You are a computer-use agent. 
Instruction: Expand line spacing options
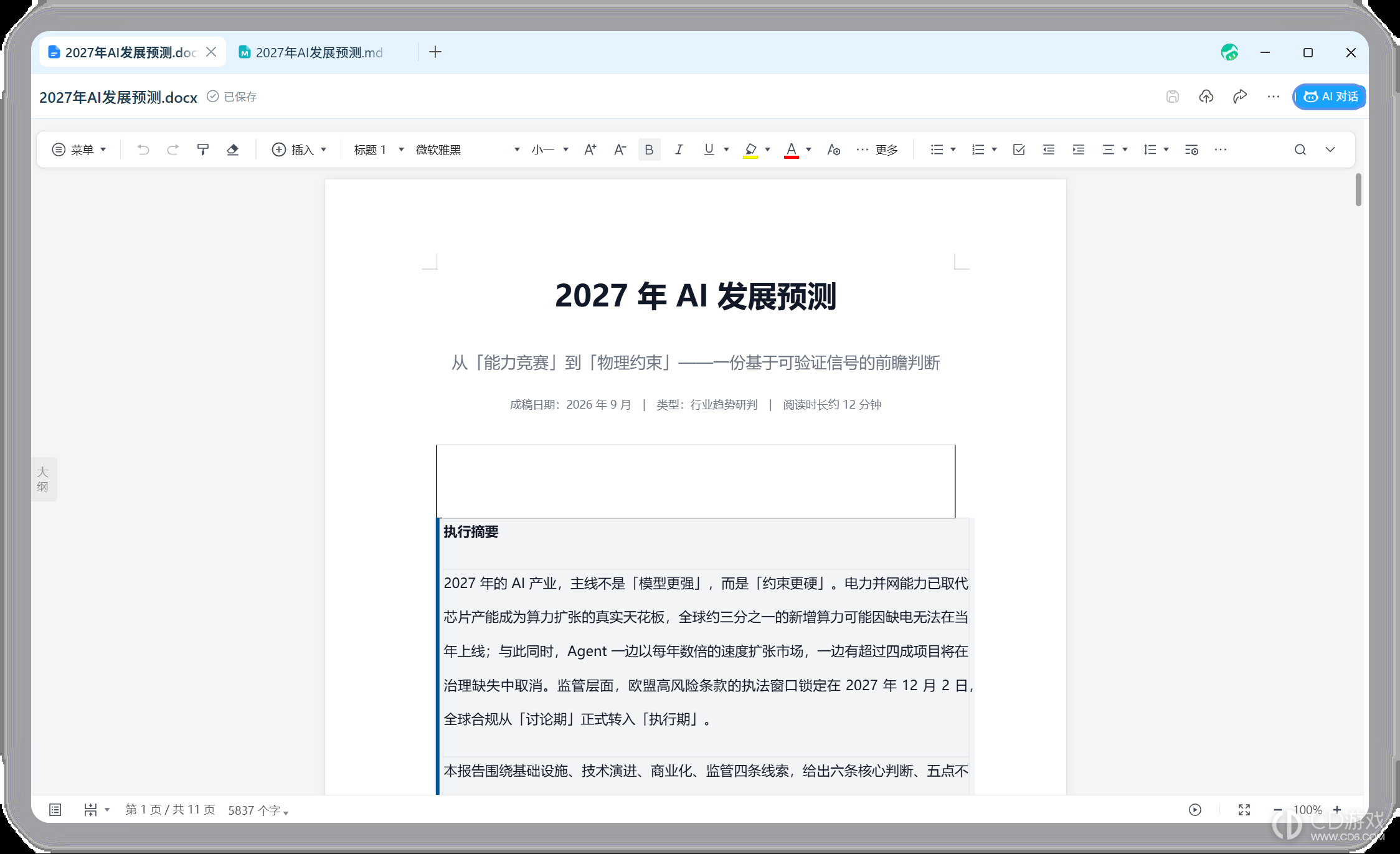(1166, 149)
